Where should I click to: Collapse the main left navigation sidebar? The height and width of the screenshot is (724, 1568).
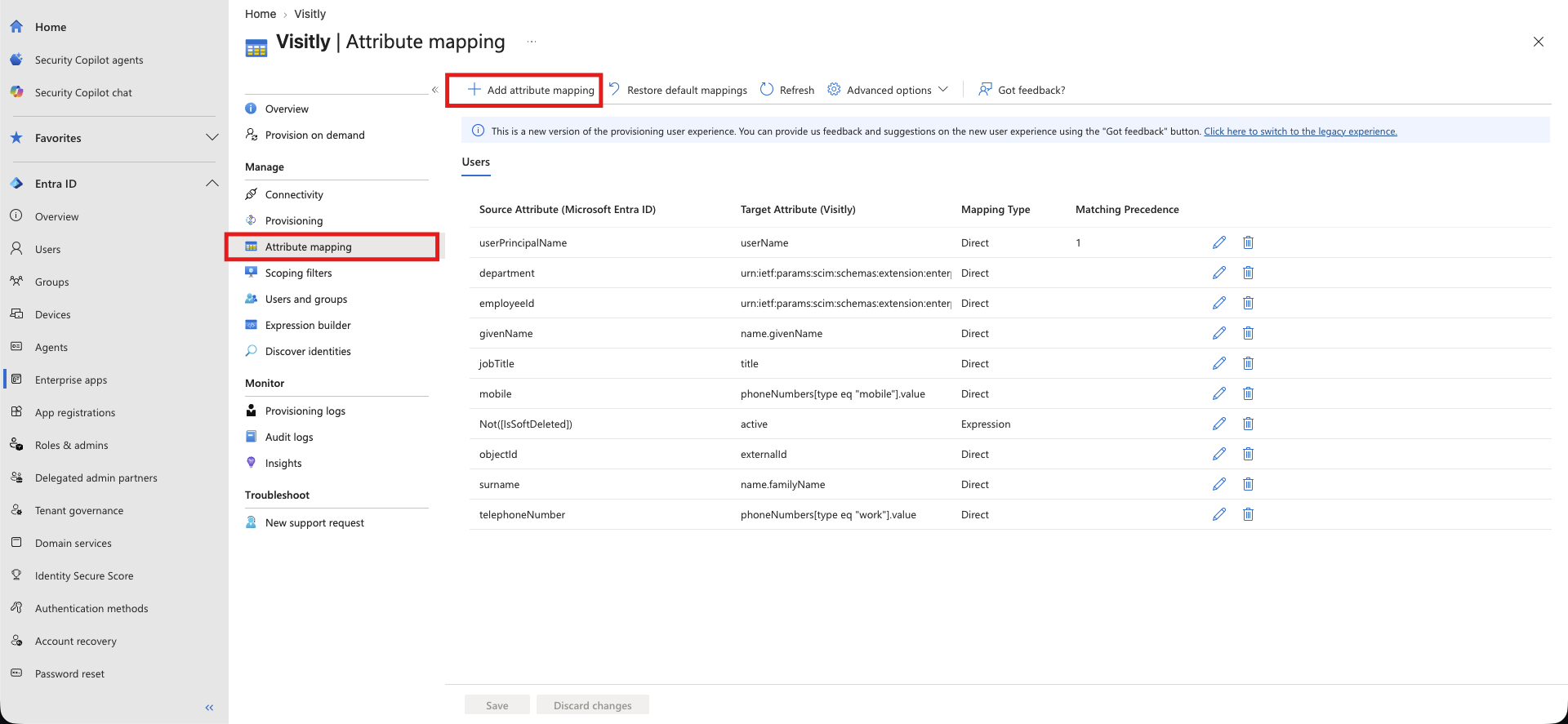tap(209, 708)
